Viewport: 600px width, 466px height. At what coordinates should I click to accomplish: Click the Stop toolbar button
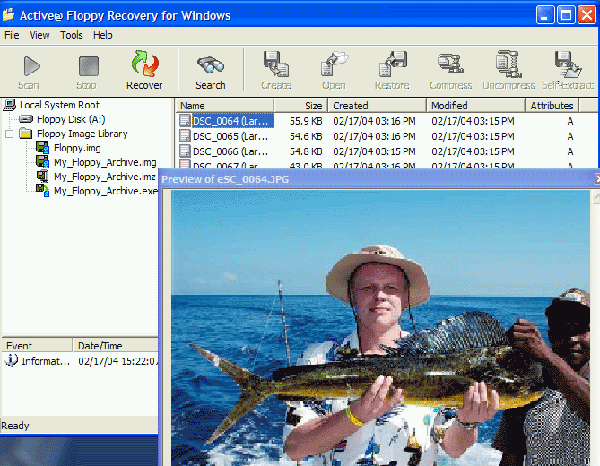[87, 72]
